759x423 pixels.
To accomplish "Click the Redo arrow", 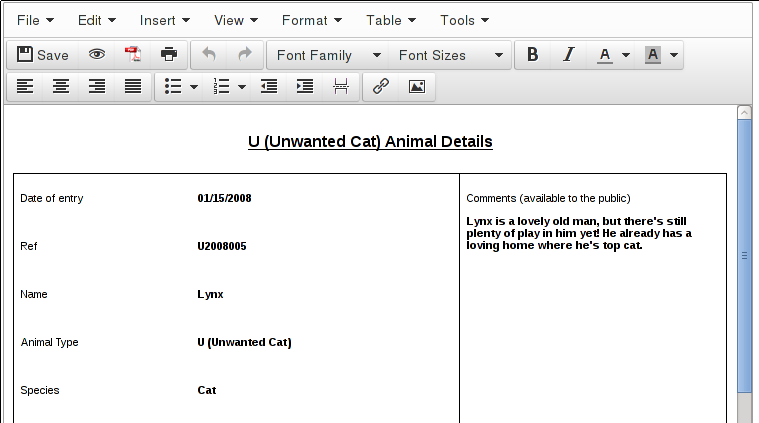I will (245, 55).
